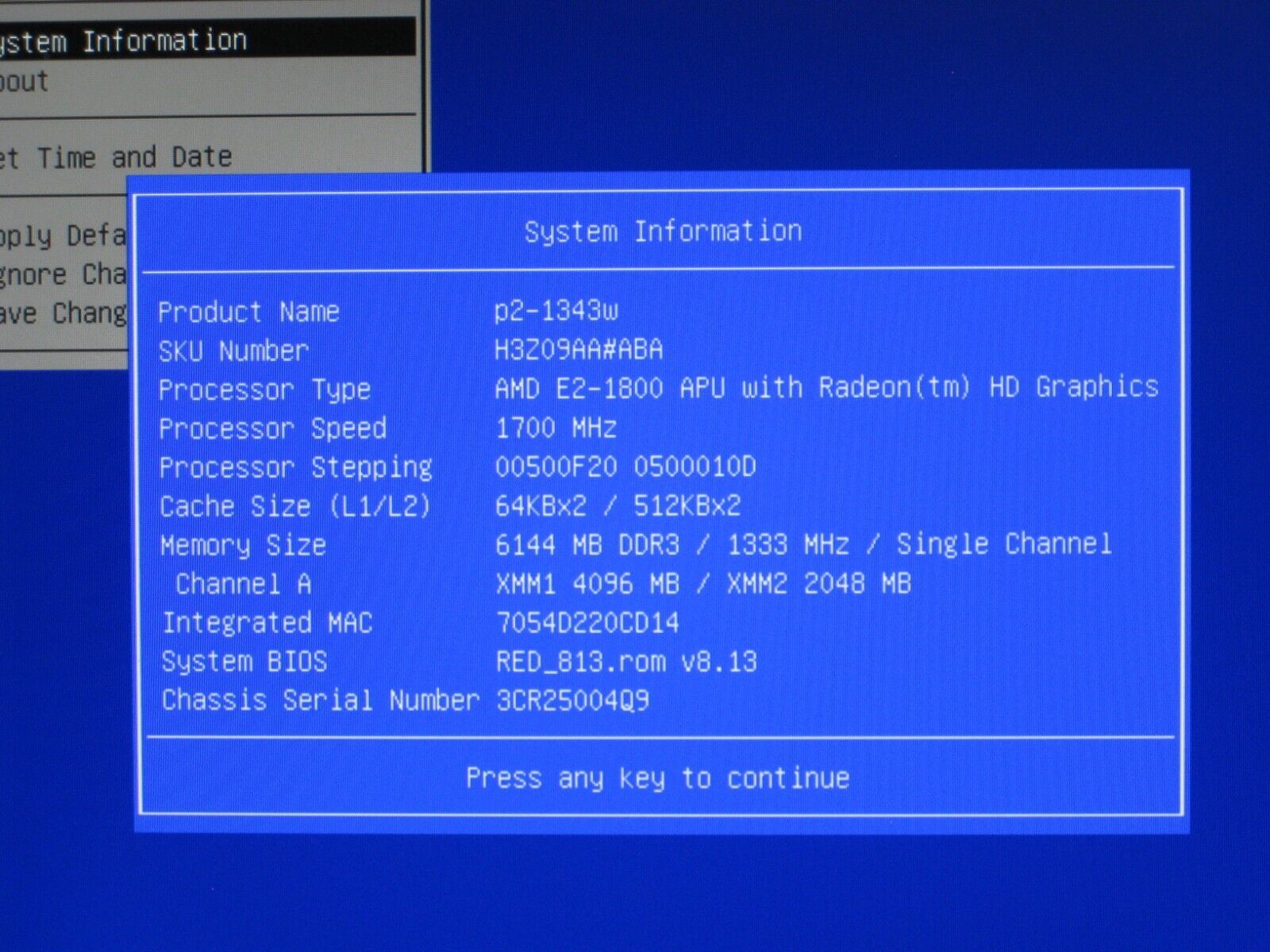The image size is (1270, 952).
Task: Choose Set Time and Date in menu
Action: [x=116, y=157]
